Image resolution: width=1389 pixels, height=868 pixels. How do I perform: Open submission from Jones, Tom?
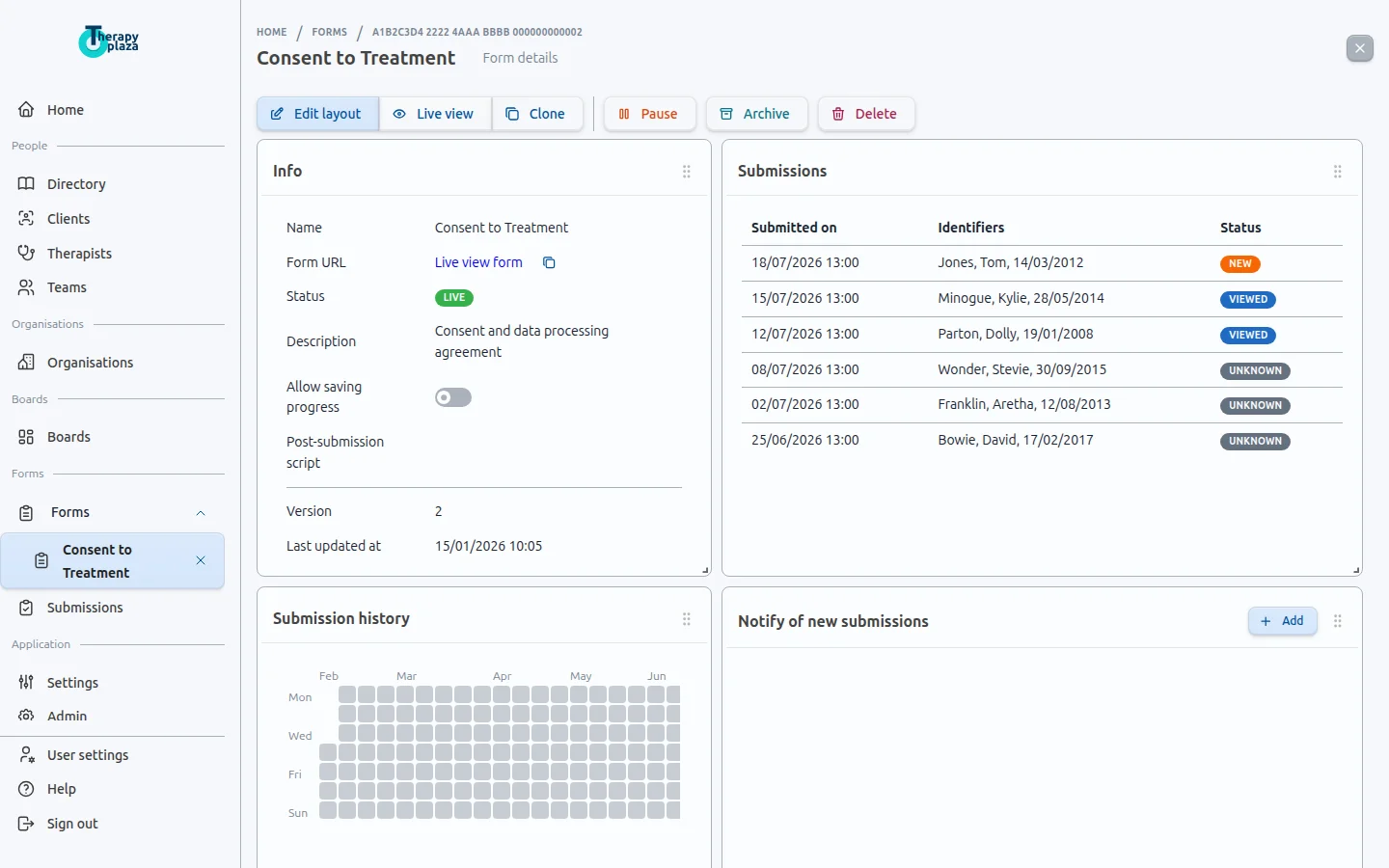1042,263
